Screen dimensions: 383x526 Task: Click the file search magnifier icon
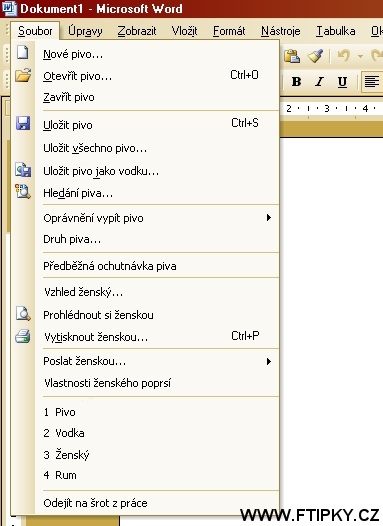[23, 191]
